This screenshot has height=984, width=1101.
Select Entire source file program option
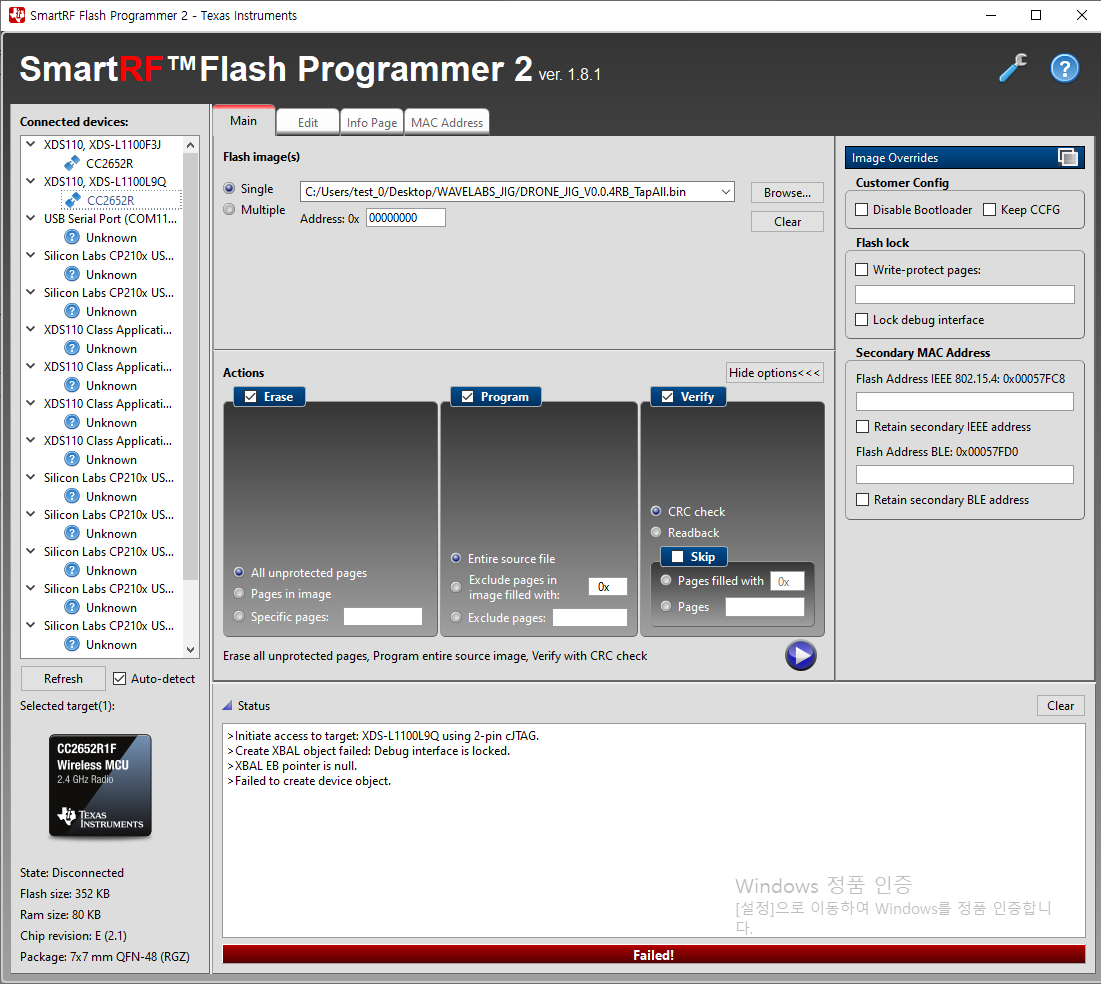coord(456,558)
